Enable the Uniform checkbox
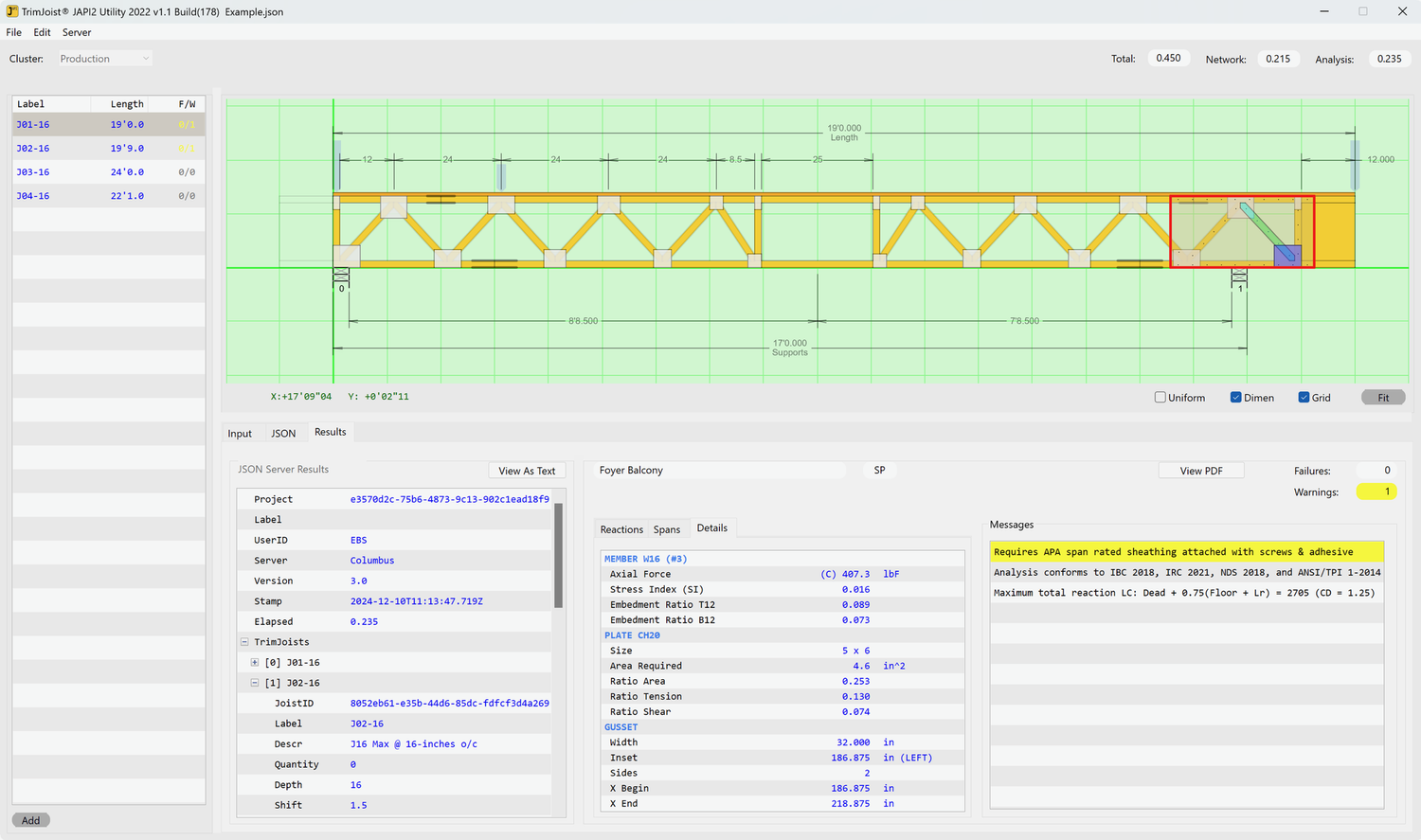Viewport: 1421px width, 840px height. point(1160,397)
